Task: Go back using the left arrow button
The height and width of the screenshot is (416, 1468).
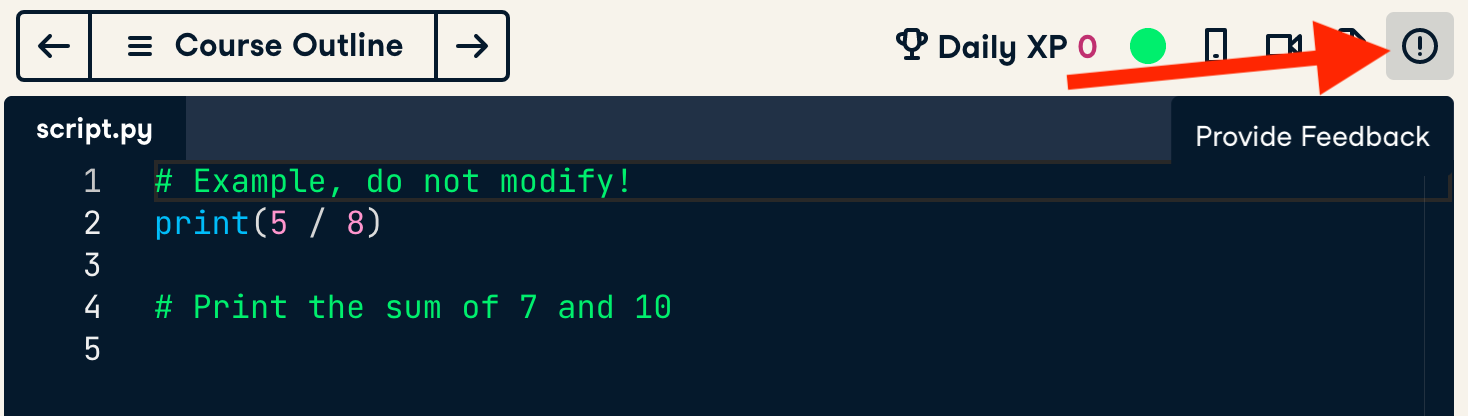Action: tap(53, 46)
